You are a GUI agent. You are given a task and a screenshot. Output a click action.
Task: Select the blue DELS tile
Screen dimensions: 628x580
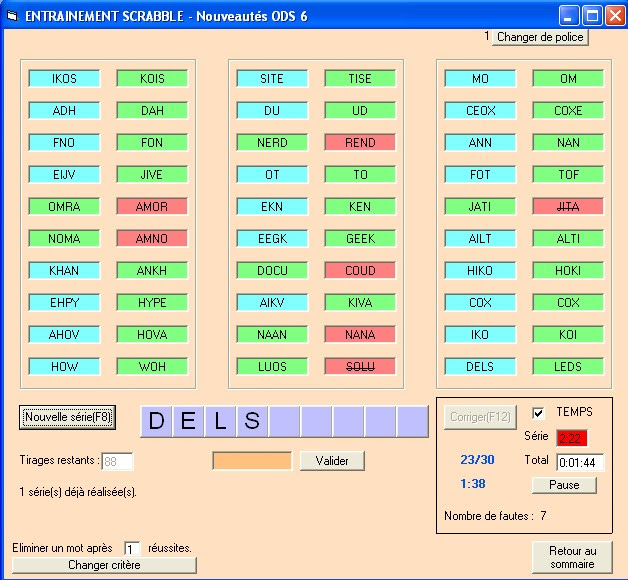[x=480, y=367]
